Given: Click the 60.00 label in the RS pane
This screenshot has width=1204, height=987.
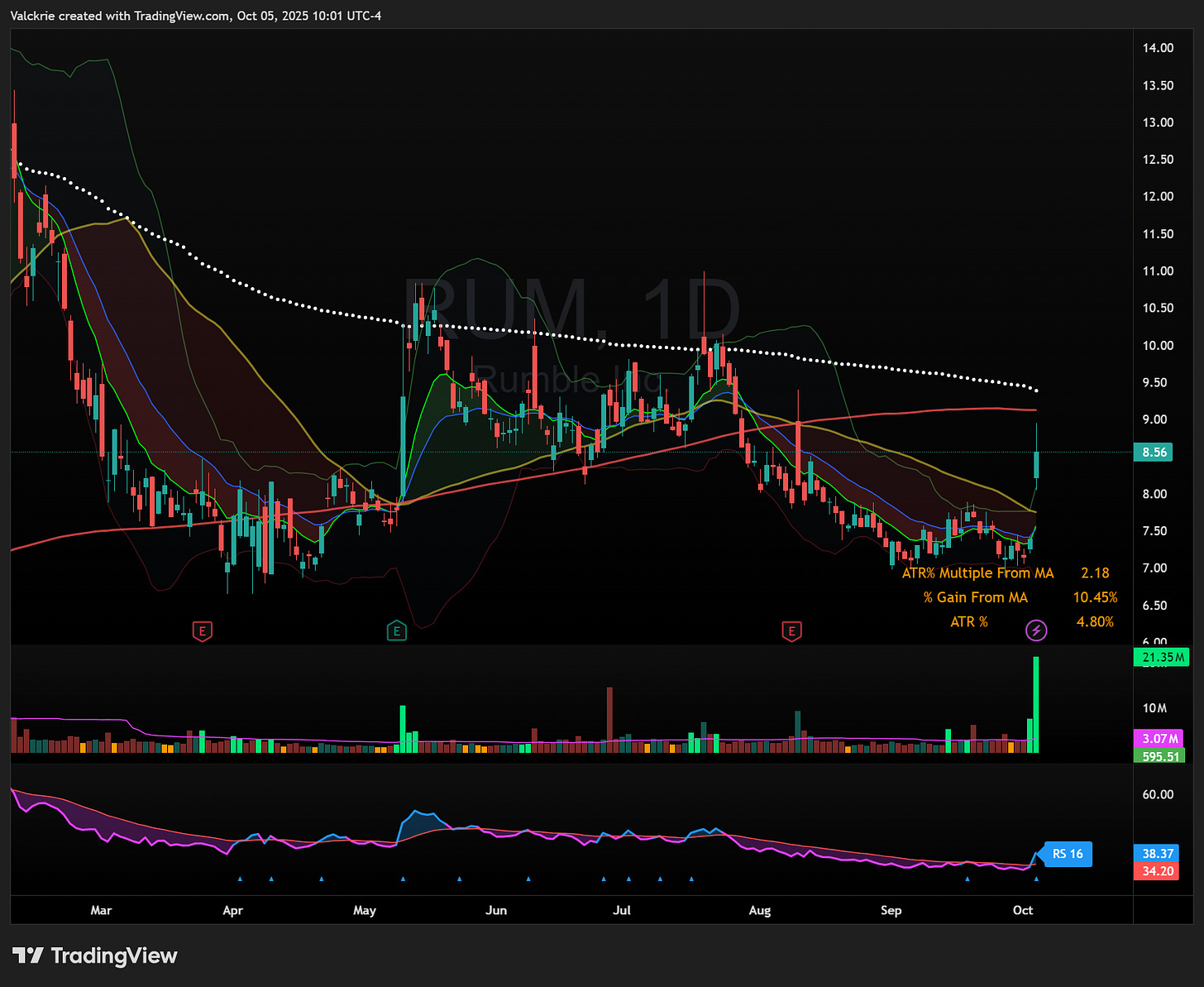Looking at the screenshot, I should (x=1158, y=794).
